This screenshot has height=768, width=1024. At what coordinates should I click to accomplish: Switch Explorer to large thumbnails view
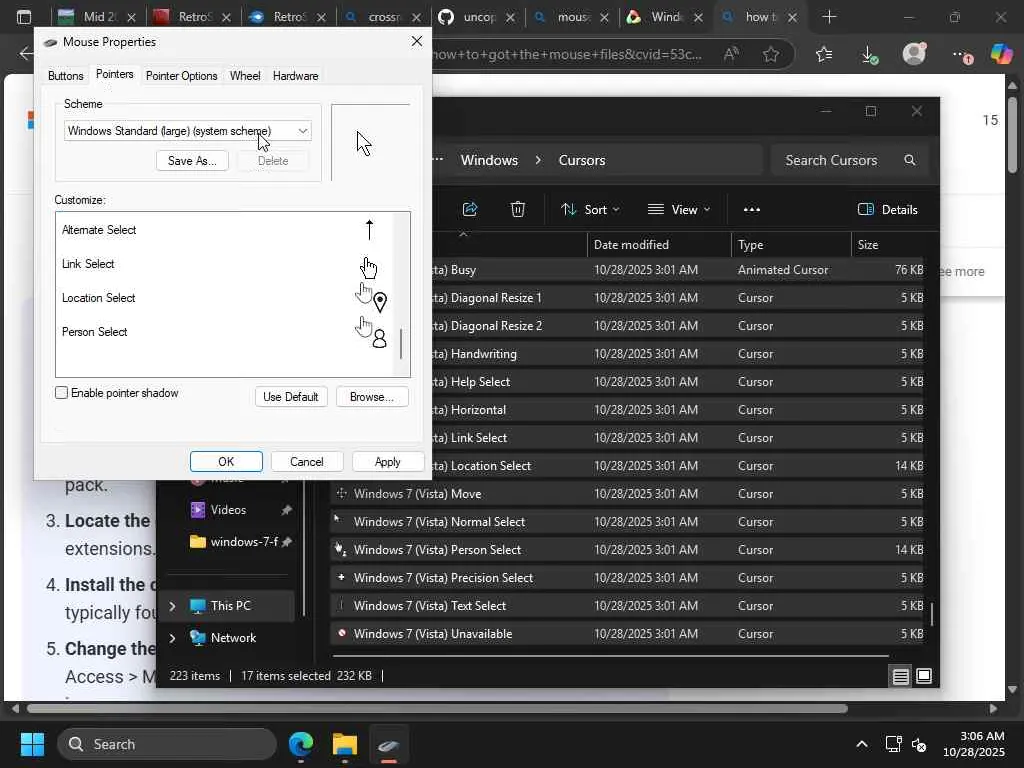(x=924, y=676)
